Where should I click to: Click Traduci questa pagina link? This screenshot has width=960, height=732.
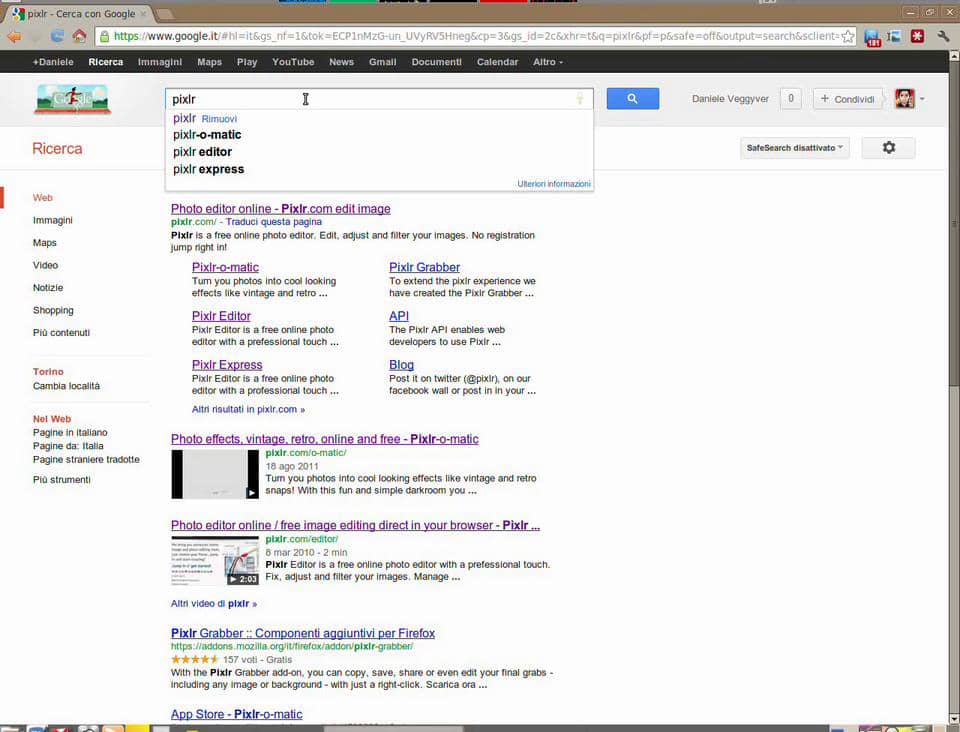point(274,222)
